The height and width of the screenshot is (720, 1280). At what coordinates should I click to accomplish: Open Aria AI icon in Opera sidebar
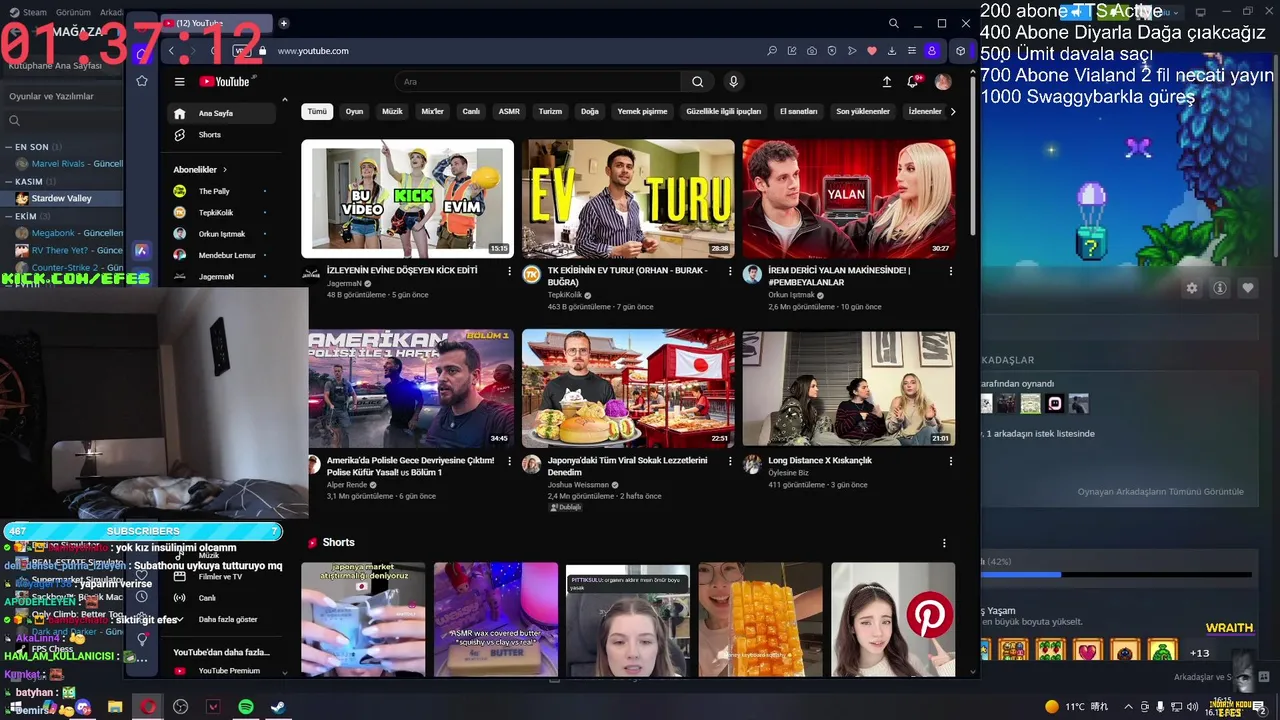(x=142, y=251)
